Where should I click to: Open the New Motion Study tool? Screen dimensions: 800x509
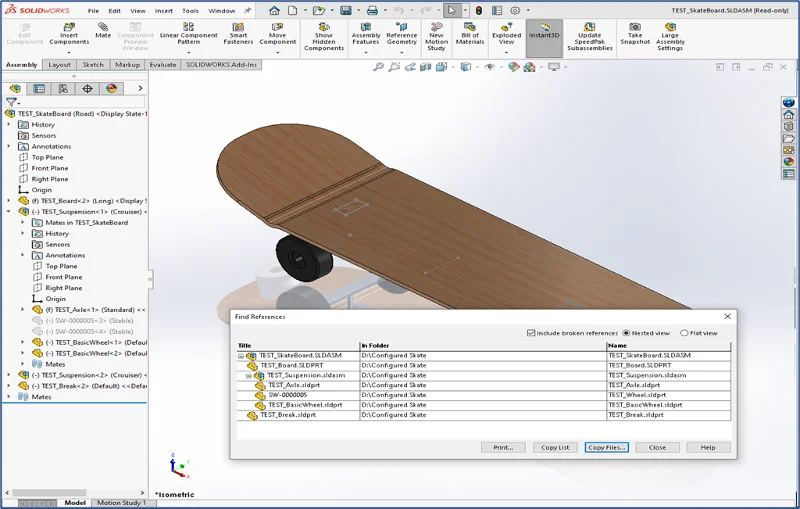(x=436, y=34)
